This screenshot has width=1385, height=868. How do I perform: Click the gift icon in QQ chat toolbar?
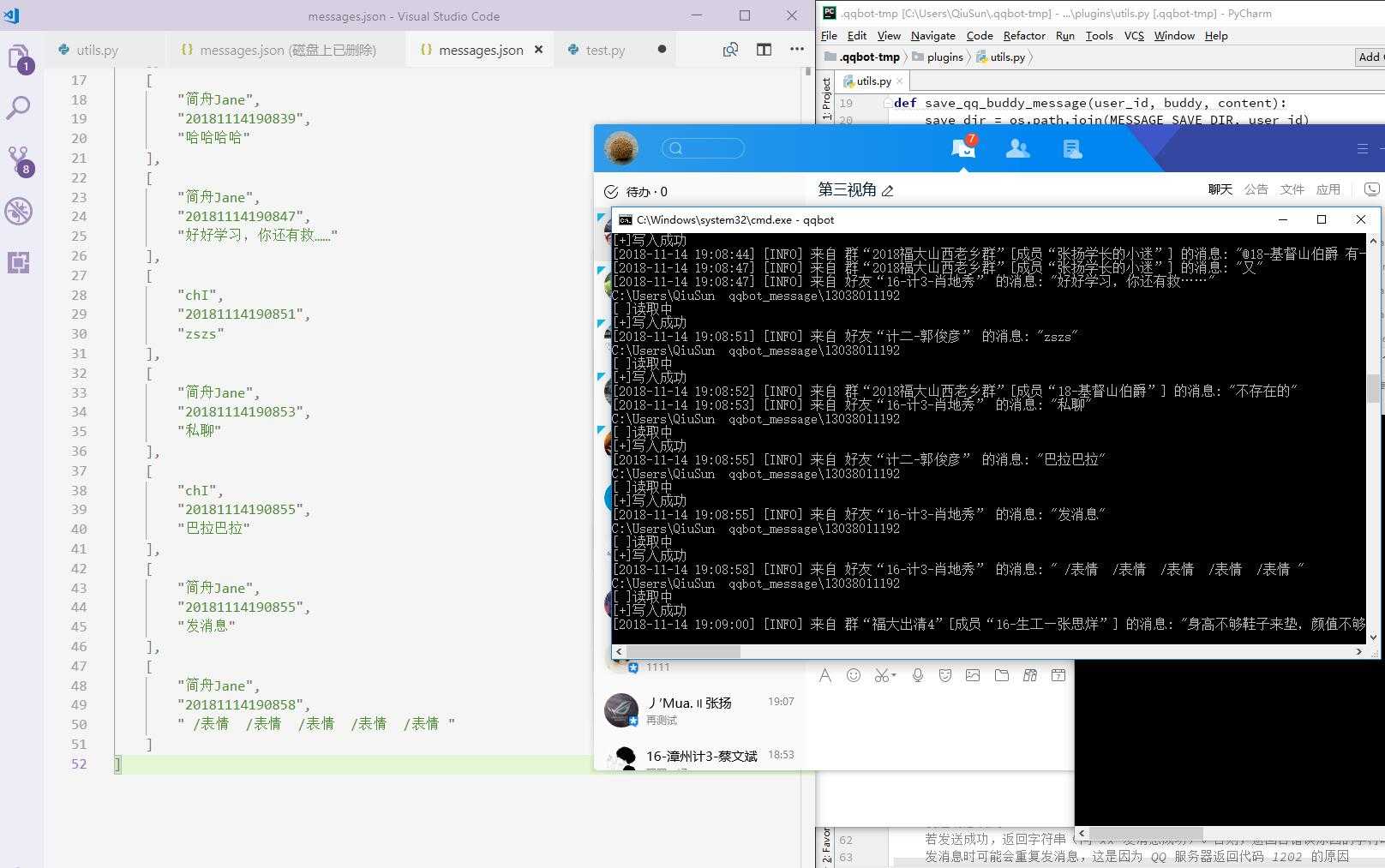(x=1030, y=675)
